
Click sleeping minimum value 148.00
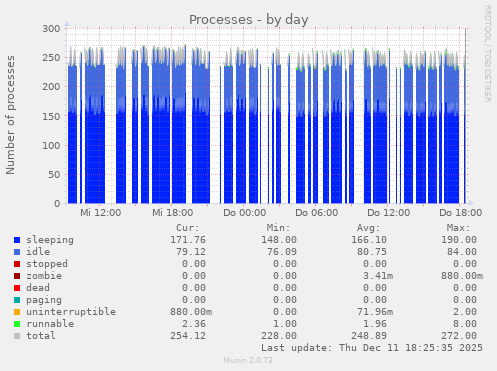coord(279,240)
